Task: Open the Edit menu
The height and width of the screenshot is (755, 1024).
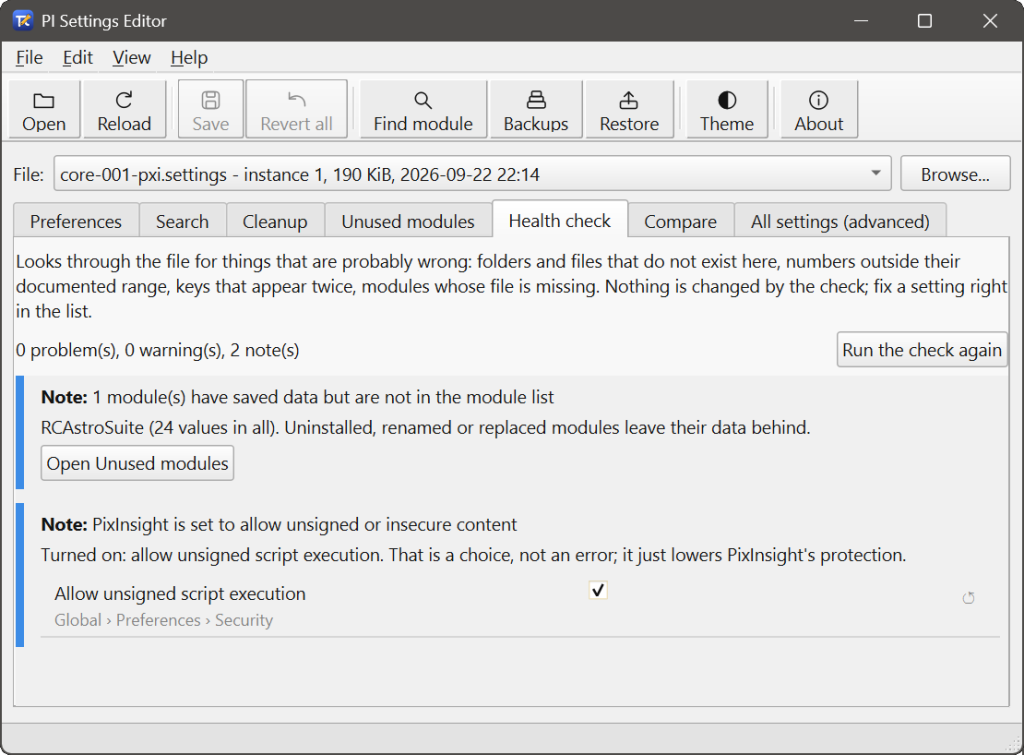Action: (x=78, y=57)
